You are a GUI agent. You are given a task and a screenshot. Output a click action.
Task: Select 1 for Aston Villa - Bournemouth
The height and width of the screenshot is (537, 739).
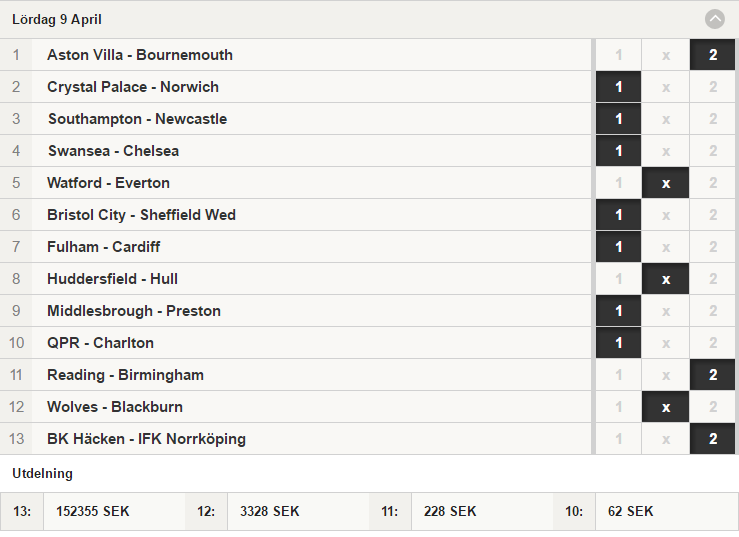(x=618, y=55)
